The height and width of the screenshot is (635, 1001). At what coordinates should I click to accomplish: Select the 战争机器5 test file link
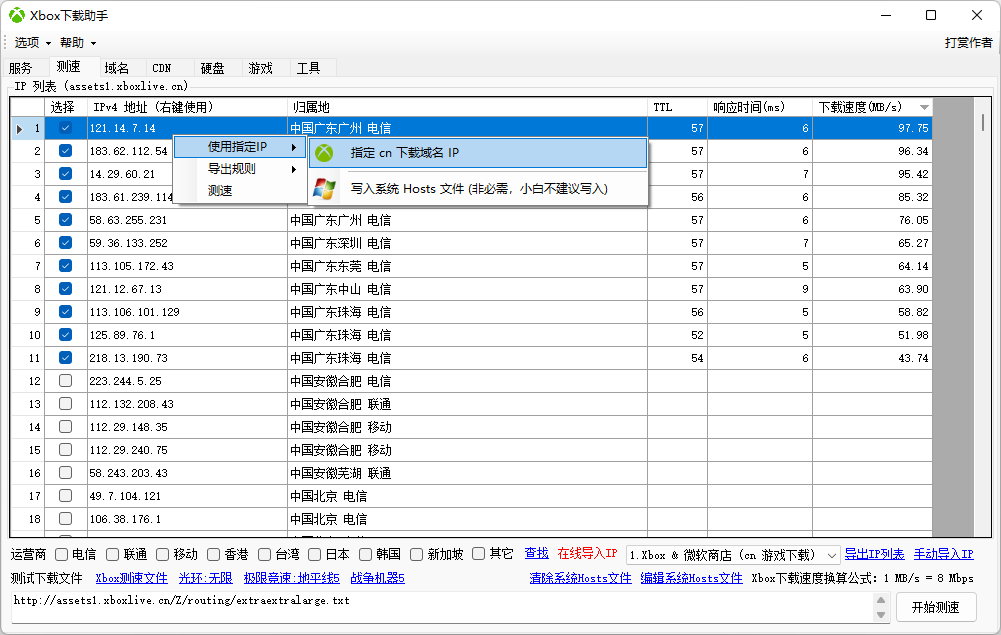[378, 578]
